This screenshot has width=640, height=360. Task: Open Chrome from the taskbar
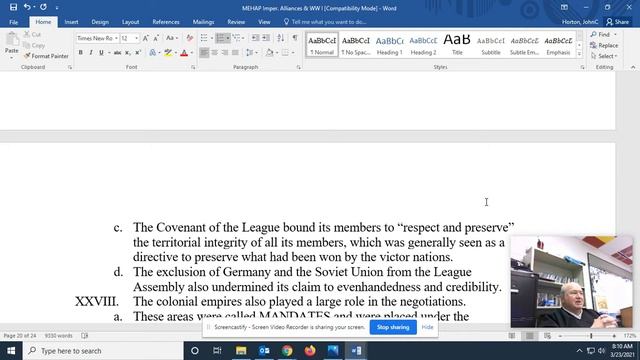(287, 351)
